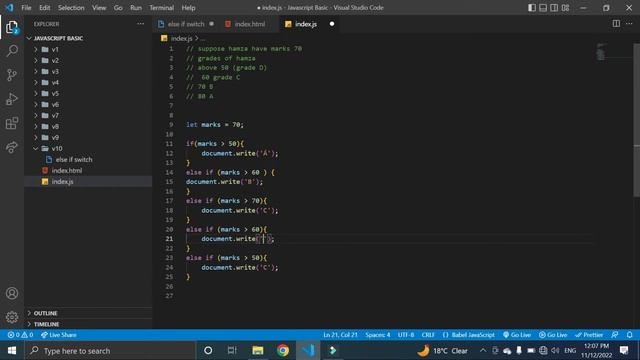This screenshot has width=640, height=360.
Task: Toggle the primary side bar layout
Action: [531, 8]
